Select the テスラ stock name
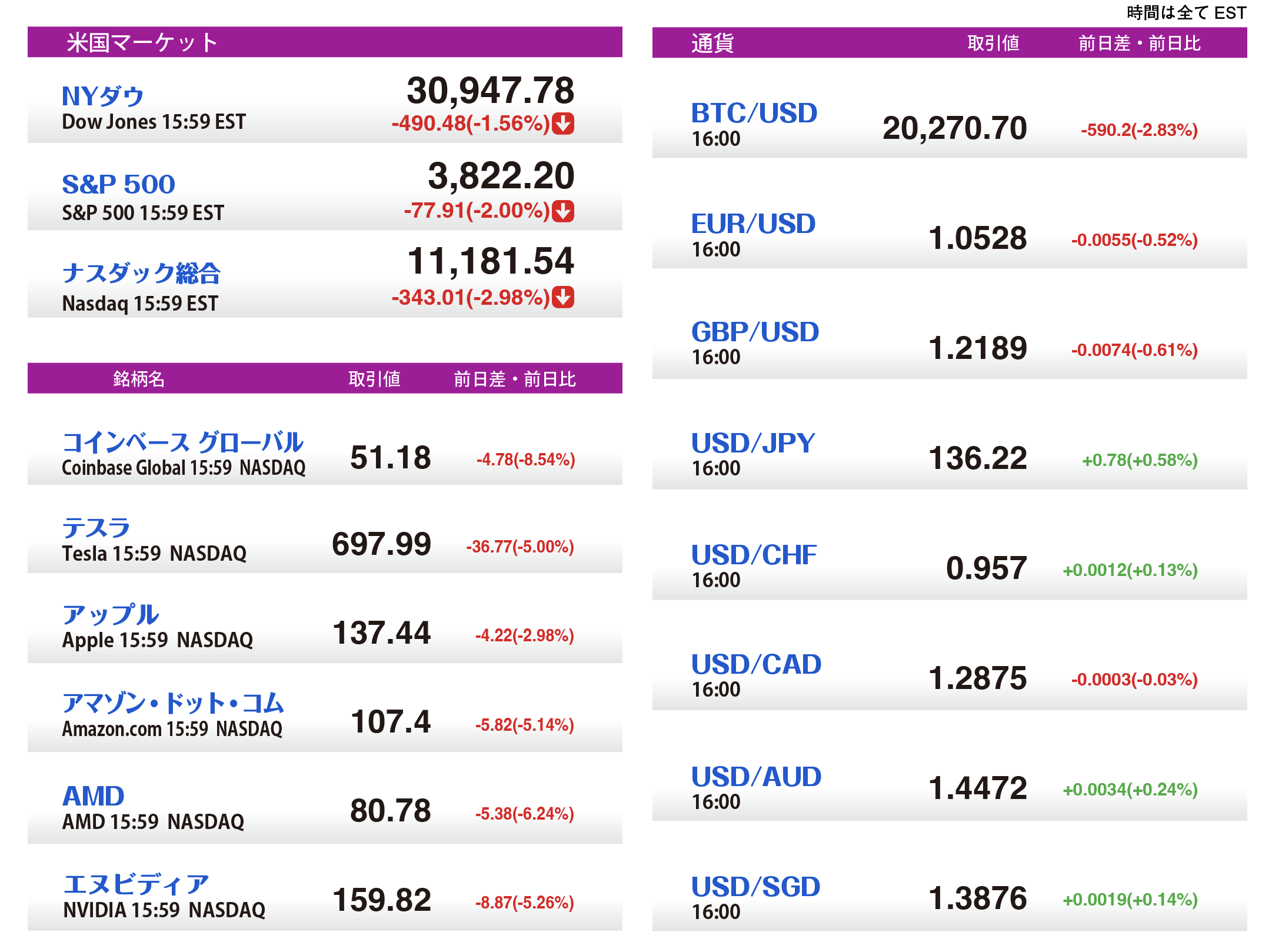This screenshot has height=952, width=1272. (96, 528)
